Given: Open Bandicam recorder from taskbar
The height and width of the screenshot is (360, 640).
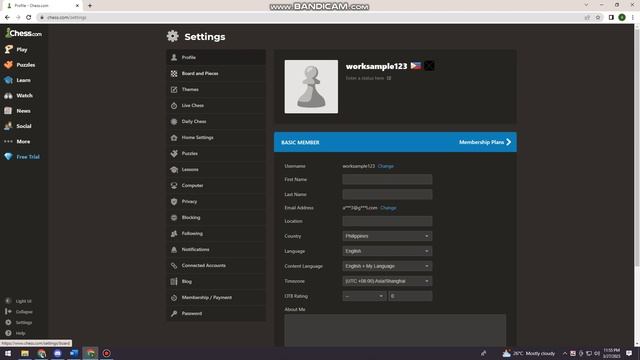Looking at the screenshot, I should (107, 353).
